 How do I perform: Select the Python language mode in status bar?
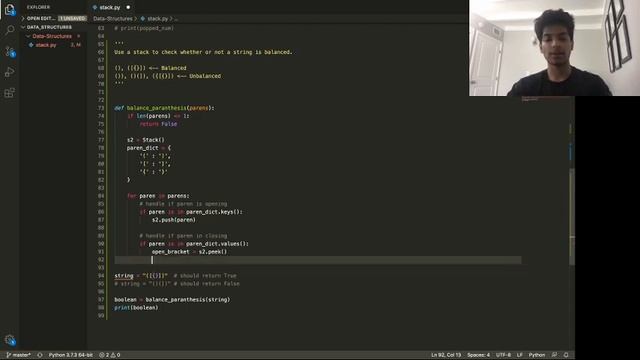coord(537,355)
